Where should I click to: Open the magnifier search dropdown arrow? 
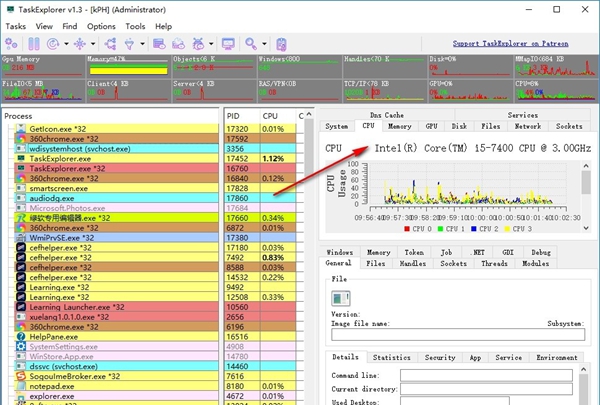(x=264, y=44)
